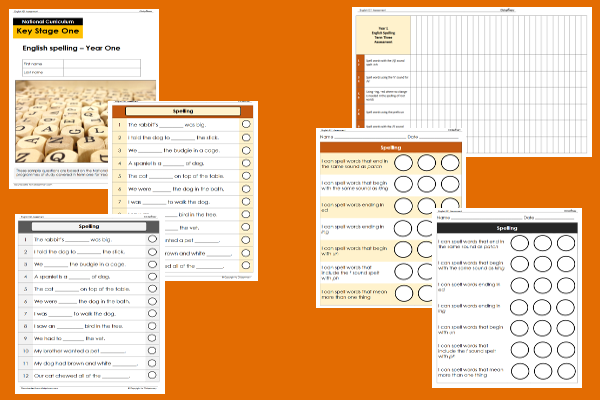The image size is (600, 400).
Task: Tick circle for question 5 on orange worksheet
Action: [x=246, y=176]
